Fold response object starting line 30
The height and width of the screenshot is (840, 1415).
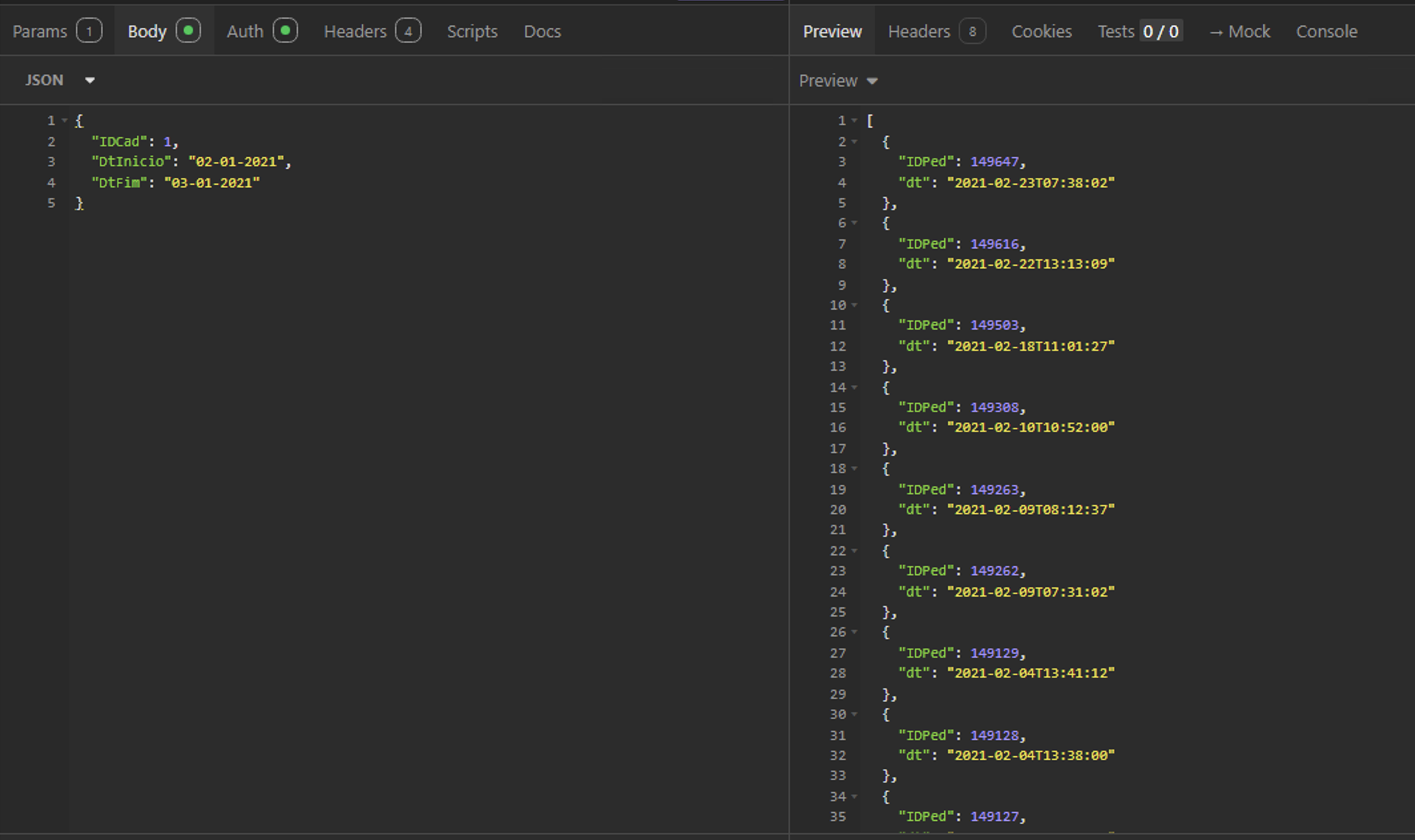[854, 715]
